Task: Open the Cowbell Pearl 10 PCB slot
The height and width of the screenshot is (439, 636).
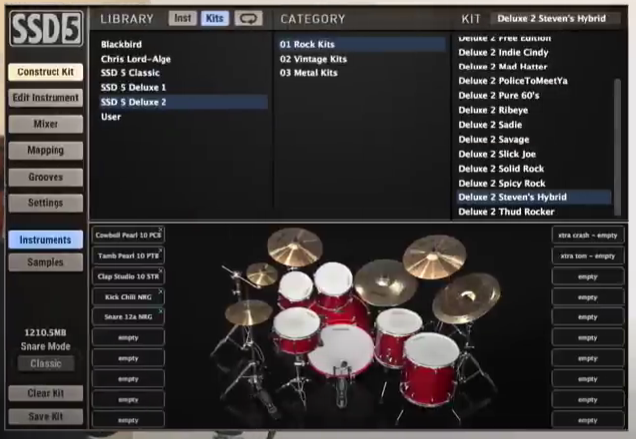Action: 128,235
